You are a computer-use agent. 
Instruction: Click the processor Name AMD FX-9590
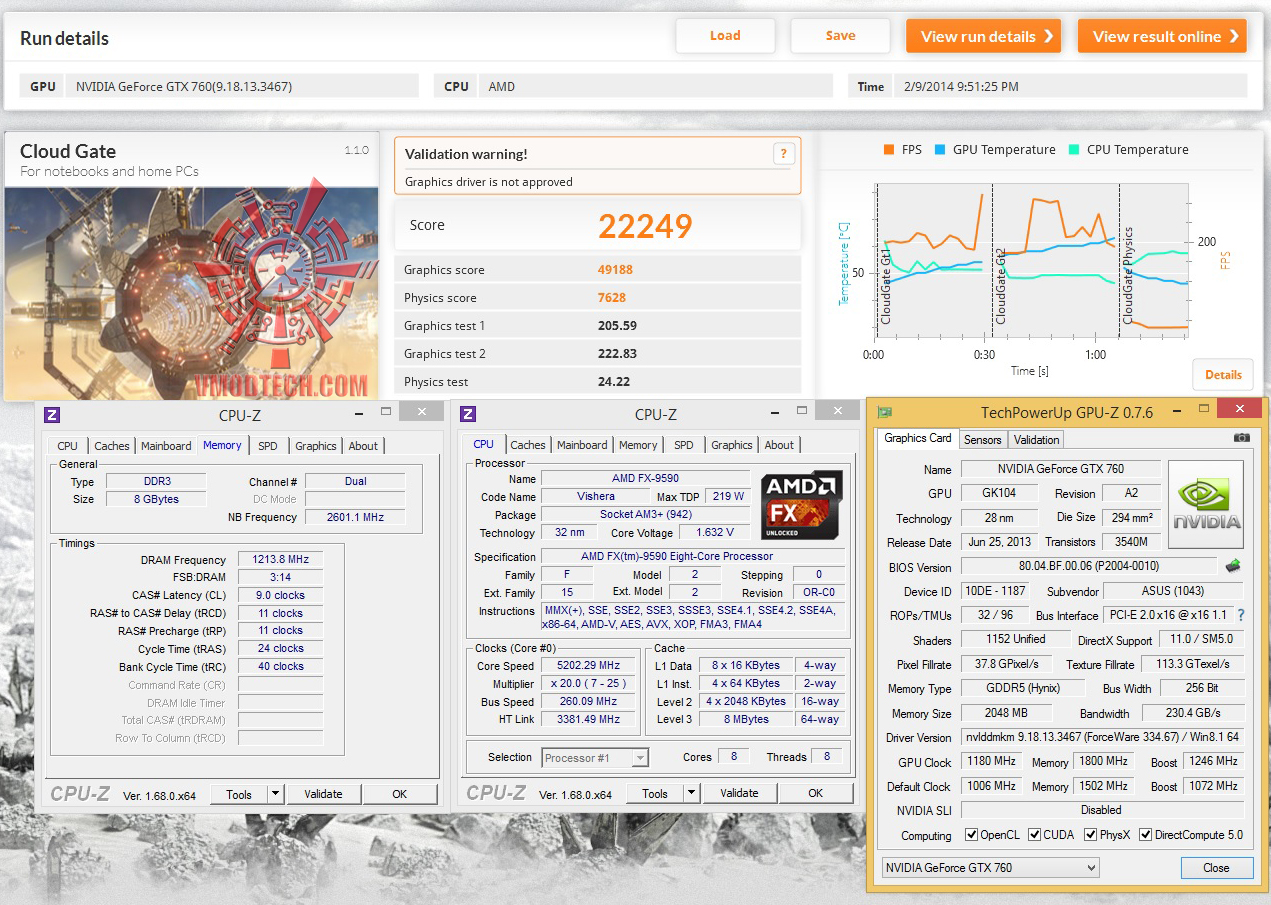pyautogui.click(x=645, y=479)
